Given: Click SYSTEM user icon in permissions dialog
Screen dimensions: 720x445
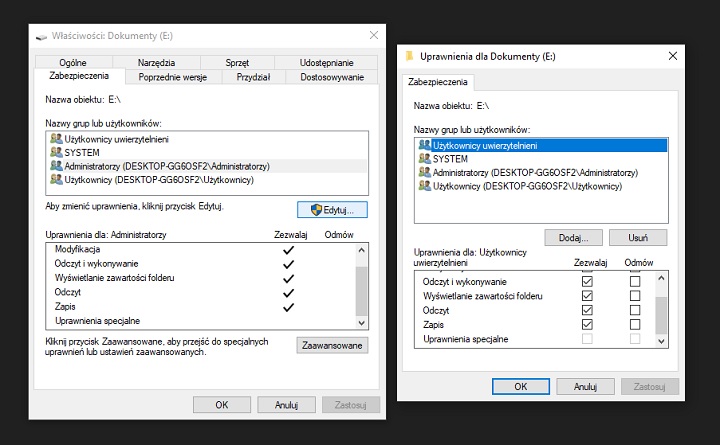Looking at the screenshot, I should pyautogui.click(x=425, y=159).
